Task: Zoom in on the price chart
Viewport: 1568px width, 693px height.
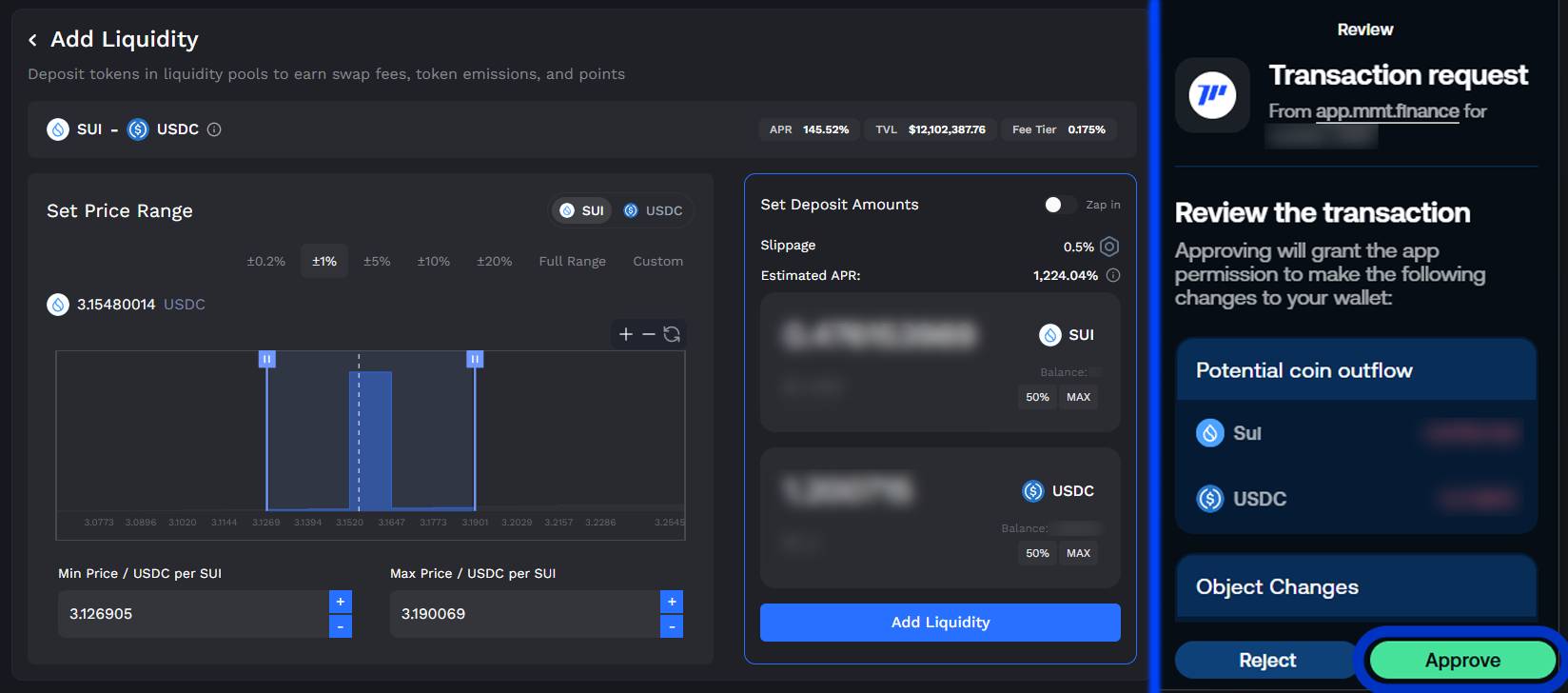Action: pyautogui.click(x=625, y=334)
